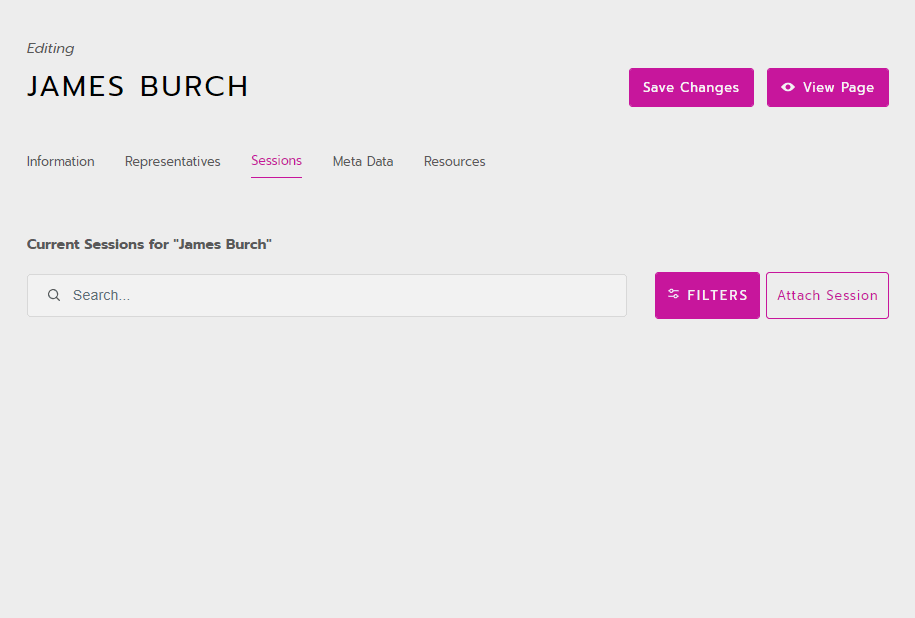Click the Editing label above the title

(x=50, y=48)
